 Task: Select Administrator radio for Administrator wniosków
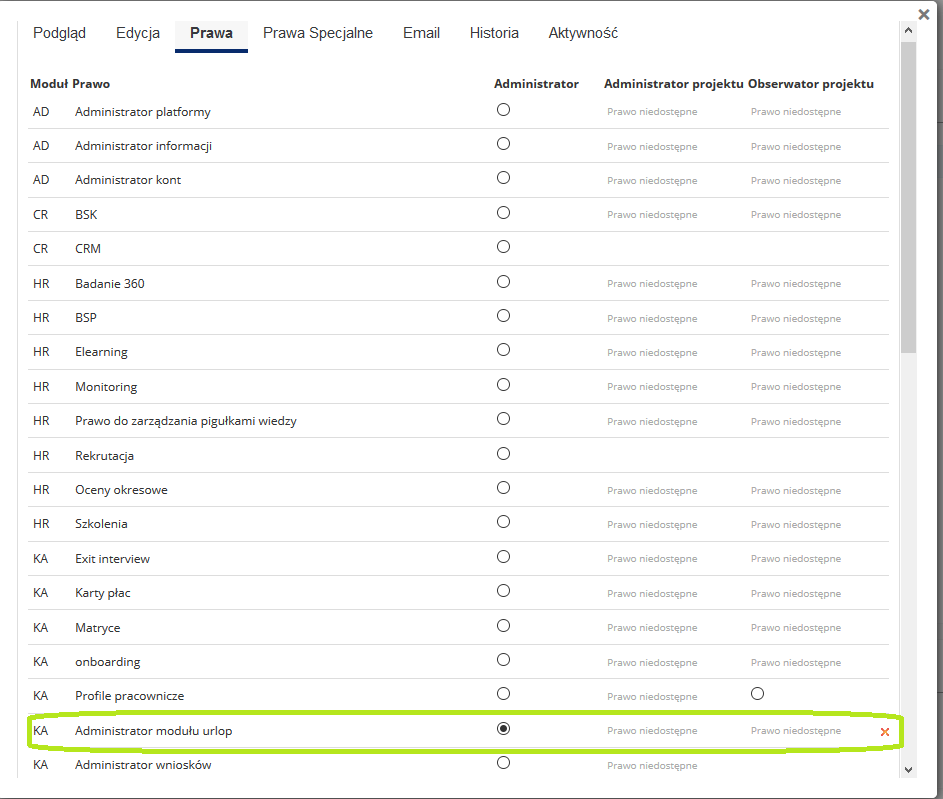pyautogui.click(x=503, y=762)
